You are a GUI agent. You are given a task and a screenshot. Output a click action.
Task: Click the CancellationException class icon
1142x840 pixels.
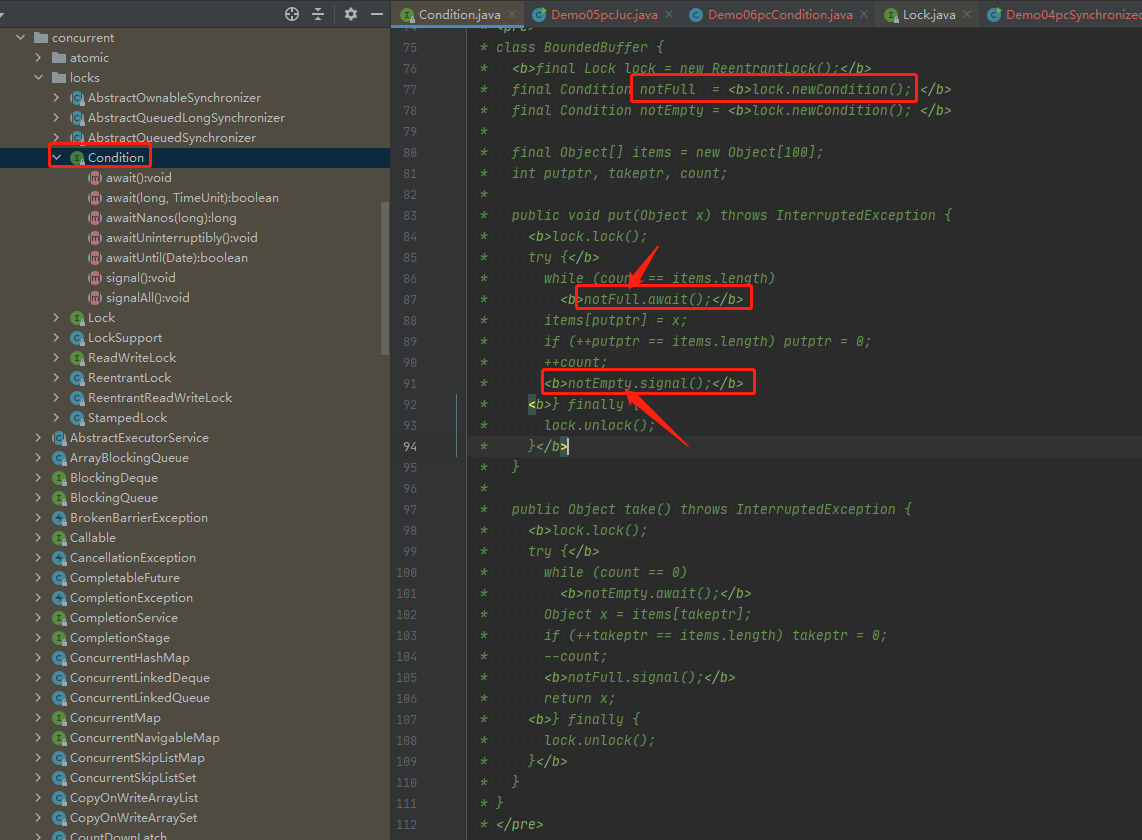click(x=59, y=558)
